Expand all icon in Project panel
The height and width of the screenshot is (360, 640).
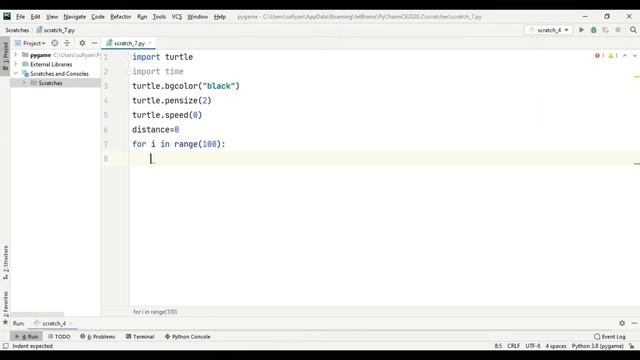click(67, 43)
